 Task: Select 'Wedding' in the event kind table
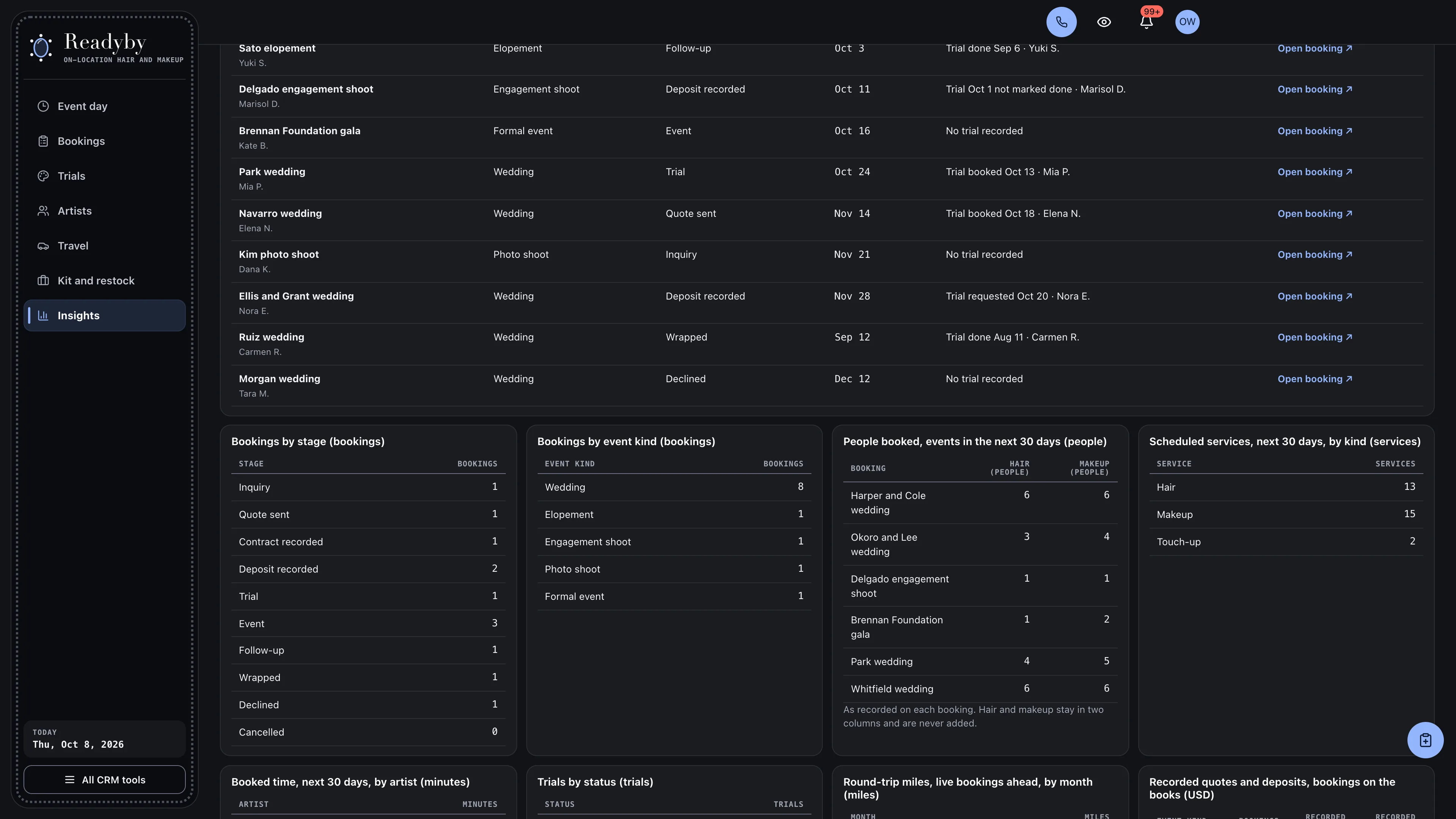coord(674,487)
